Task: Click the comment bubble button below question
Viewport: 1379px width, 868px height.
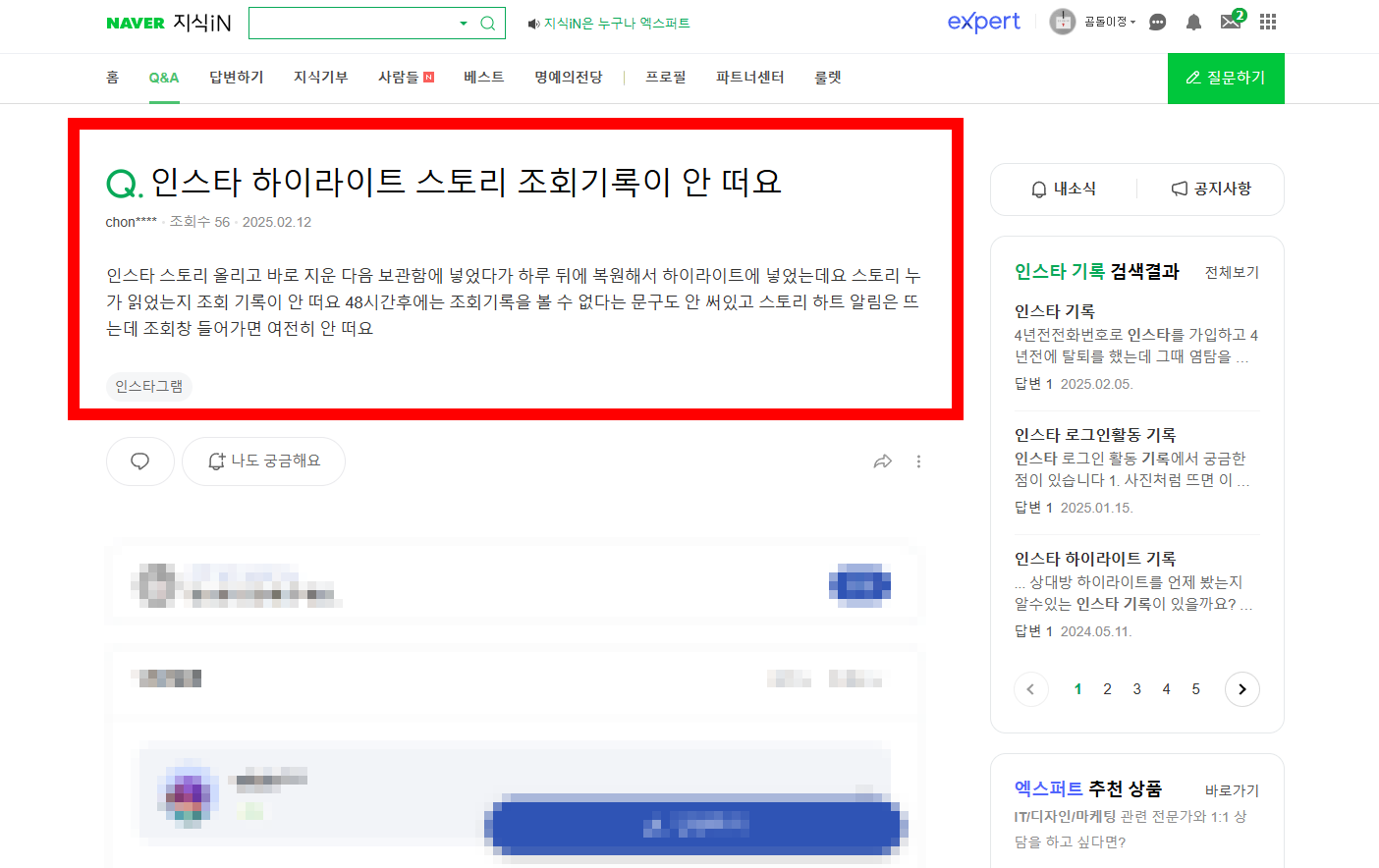Action: click(140, 461)
